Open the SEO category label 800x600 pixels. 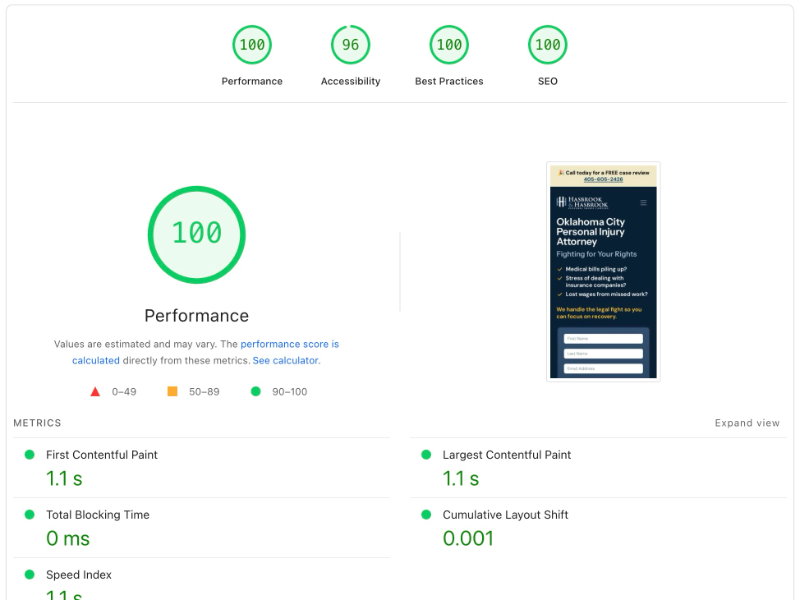click(547, 81)
